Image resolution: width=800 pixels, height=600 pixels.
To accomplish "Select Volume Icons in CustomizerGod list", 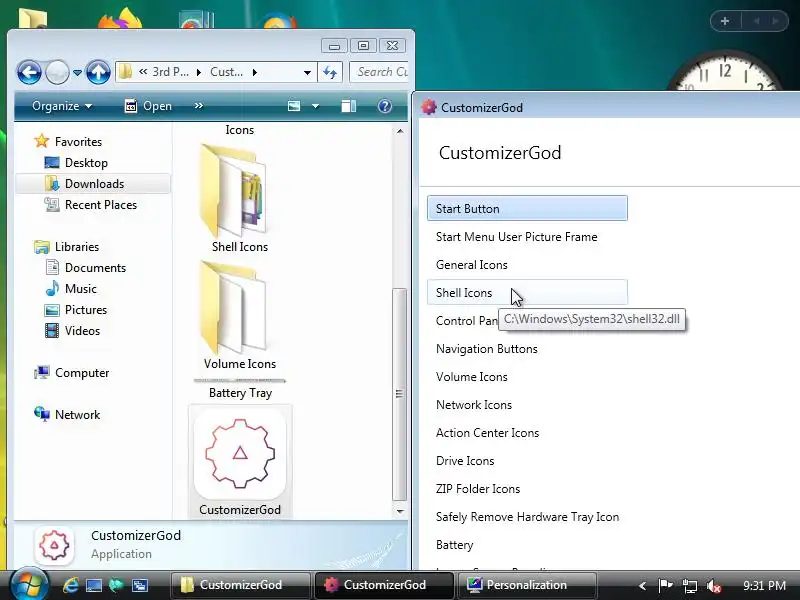I will (527, 377).
